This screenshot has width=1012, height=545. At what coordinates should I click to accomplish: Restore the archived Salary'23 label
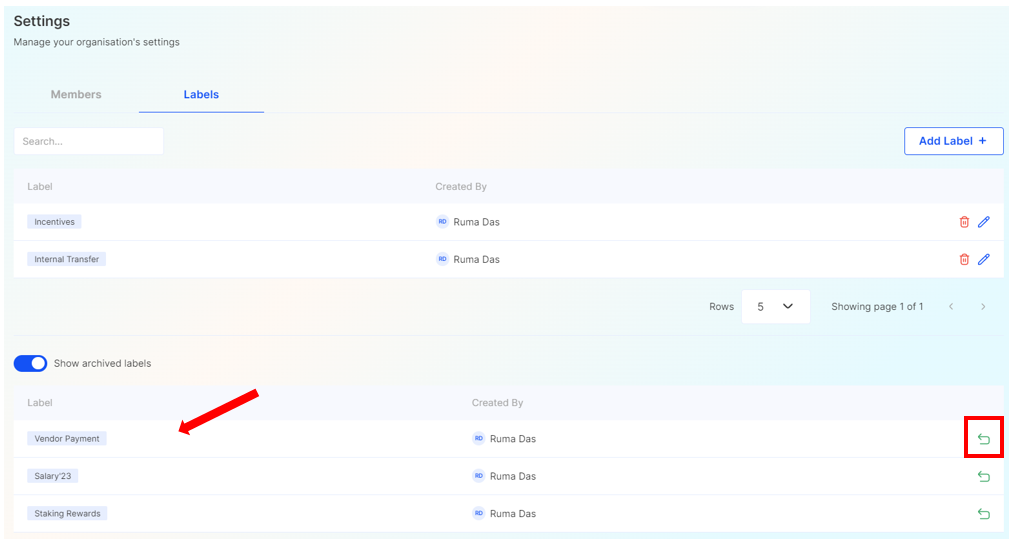[x=983, y=476]
